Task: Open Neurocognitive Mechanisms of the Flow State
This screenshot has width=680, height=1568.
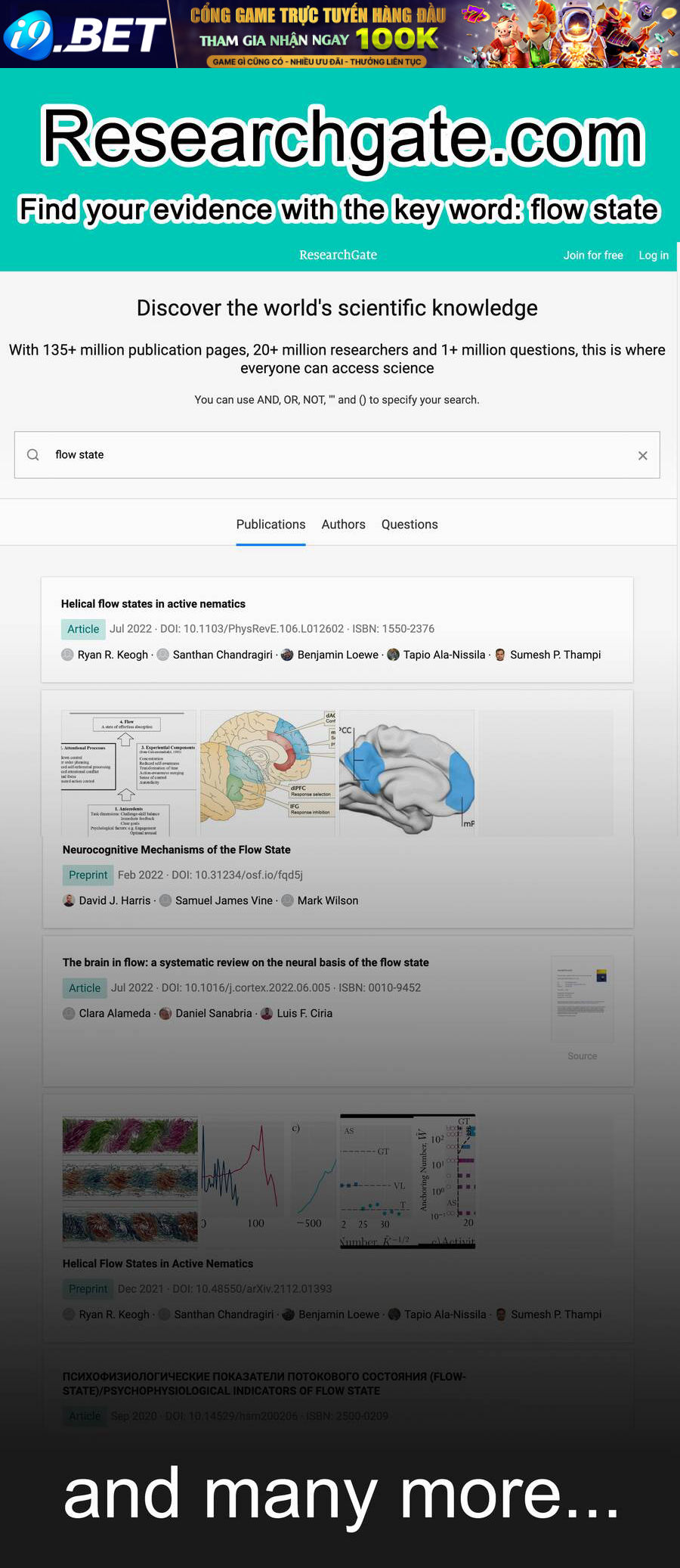Action: 176,850
